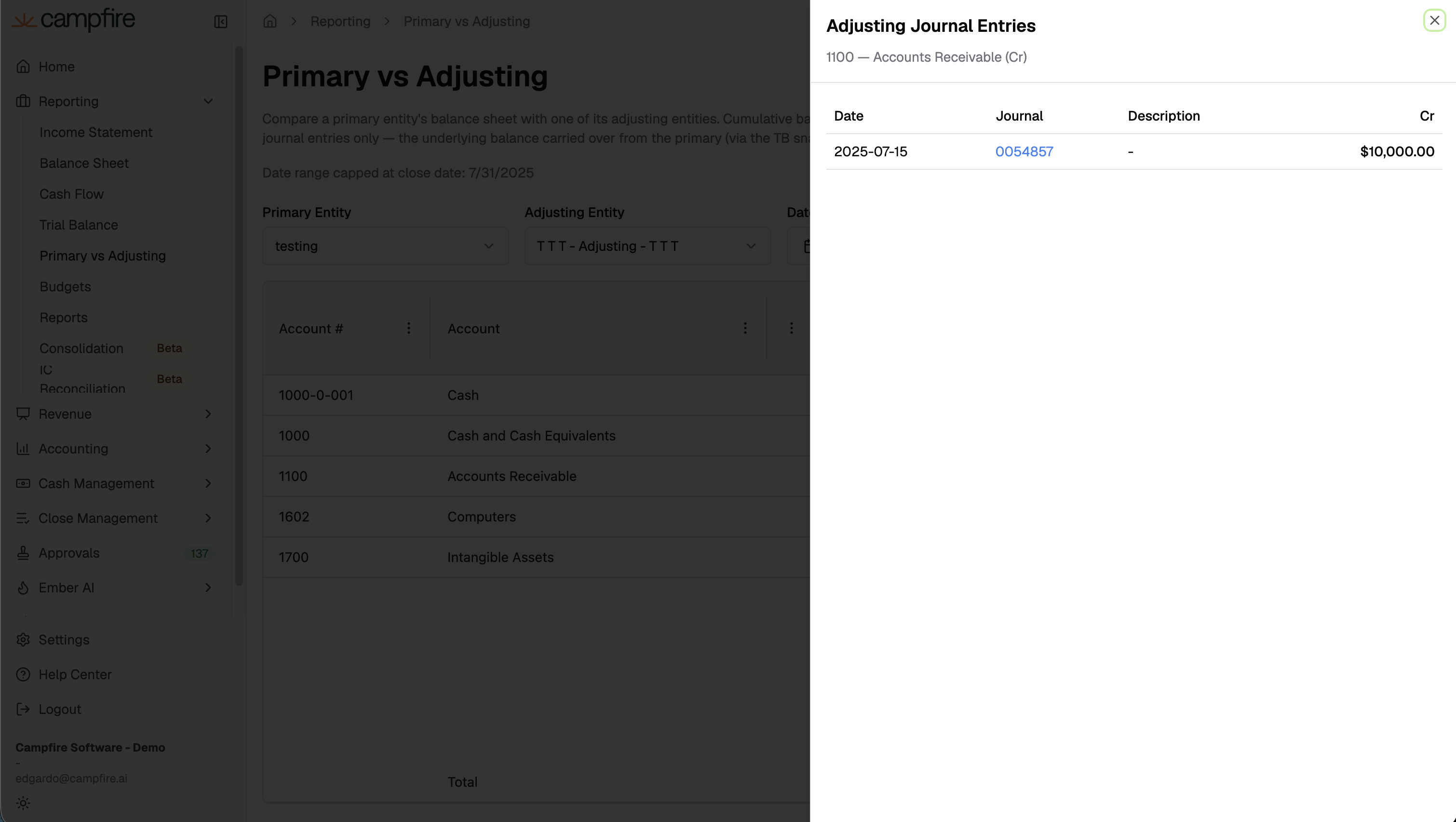Image resolution: width=1456 pixels, height=822 pixels.
Task: Expand the Accounting section chevron
Action: point(208,449)
